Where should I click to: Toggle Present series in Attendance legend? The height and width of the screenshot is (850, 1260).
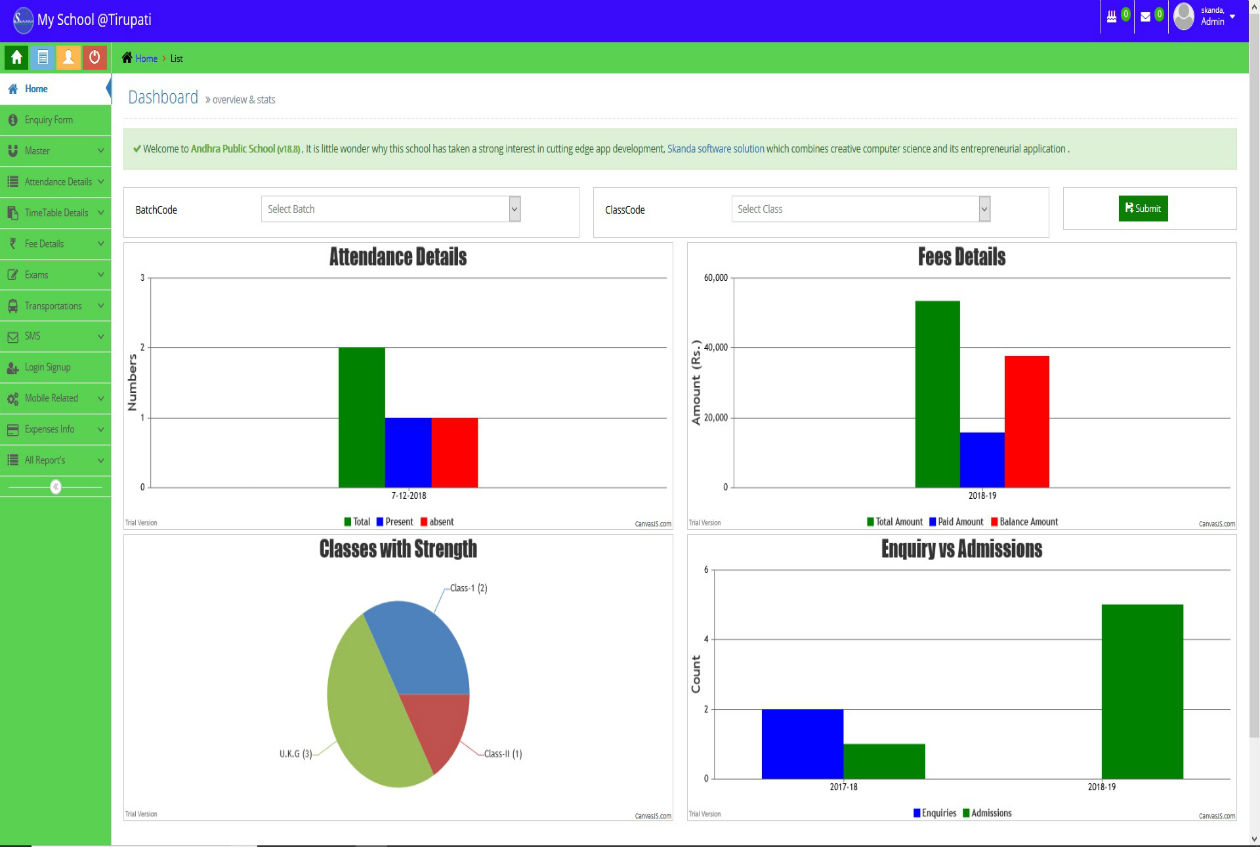[x=394, y=522]
